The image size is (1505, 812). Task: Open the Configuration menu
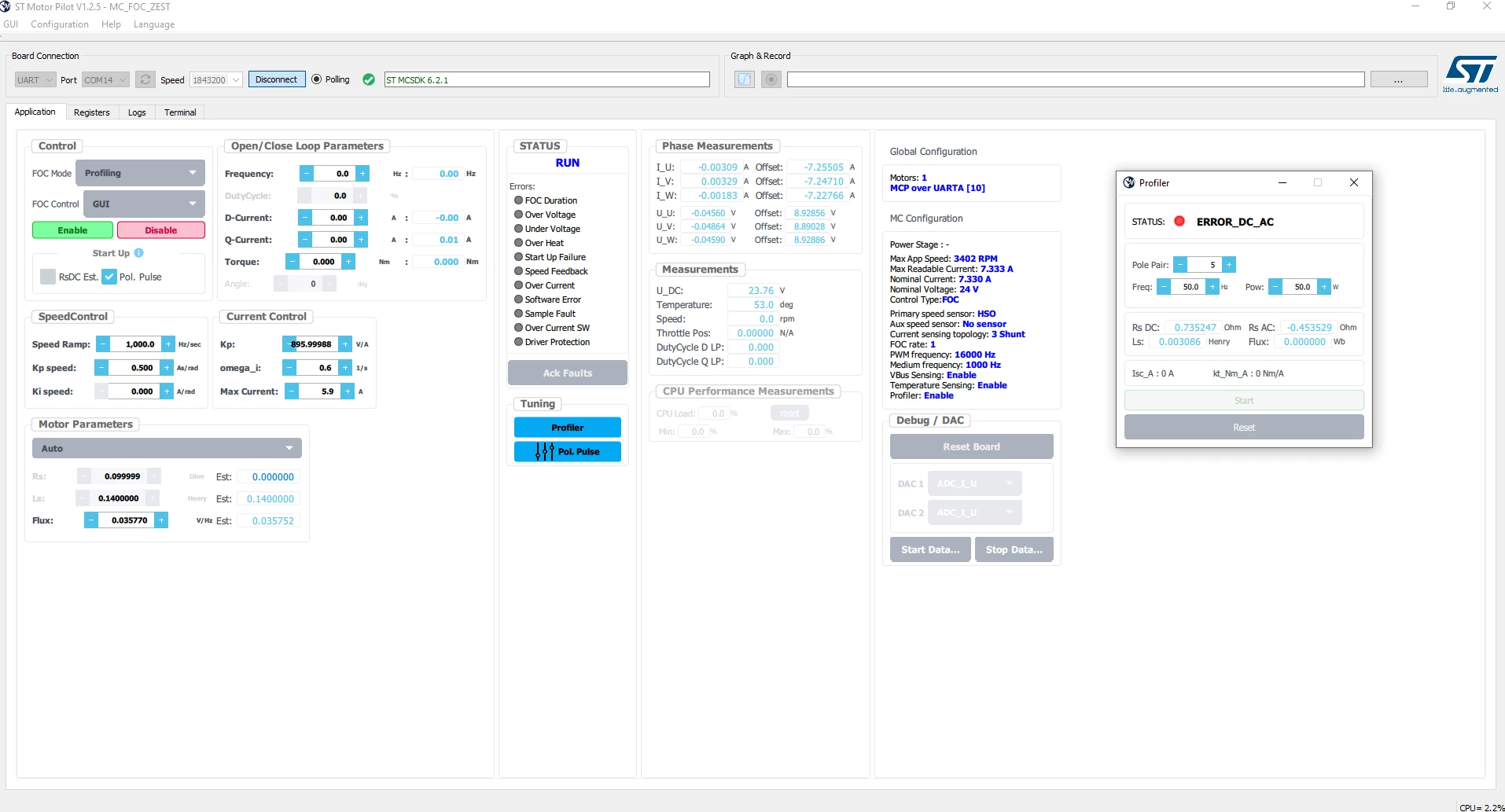(x=60, y=24)
